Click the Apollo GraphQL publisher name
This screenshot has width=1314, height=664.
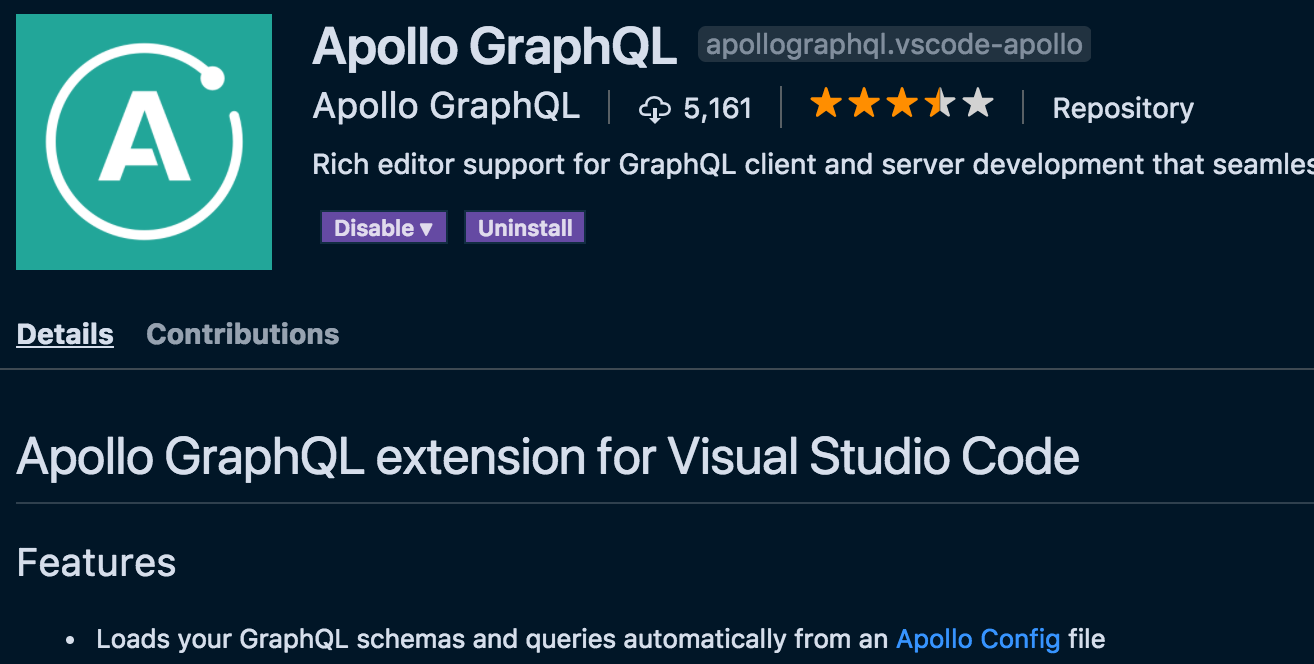[x=446, y=106]
